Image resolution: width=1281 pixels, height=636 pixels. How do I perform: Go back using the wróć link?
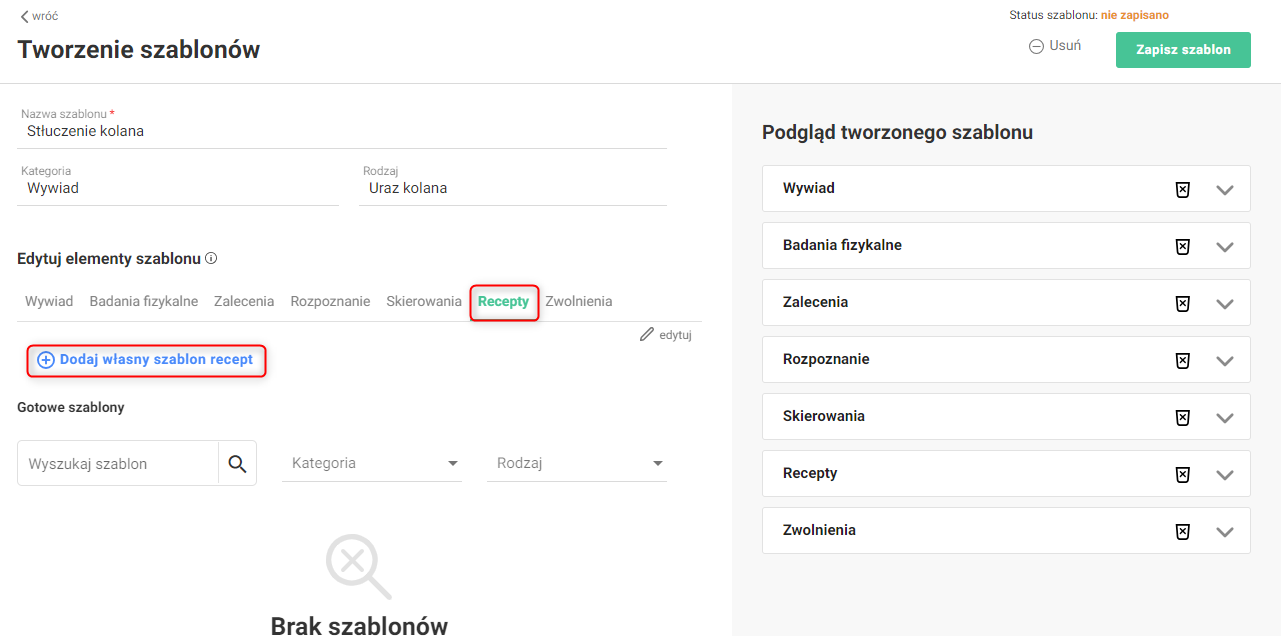coord(39,16)
